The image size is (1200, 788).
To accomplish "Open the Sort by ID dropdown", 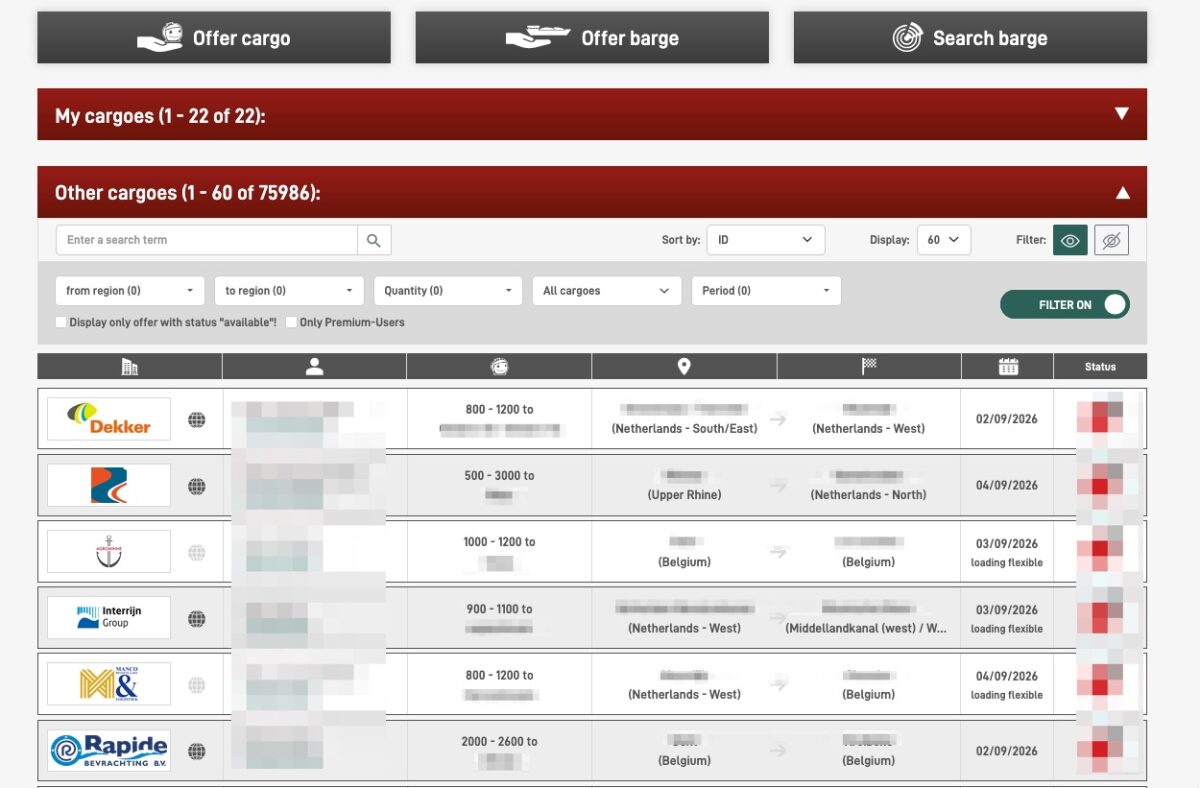I will (x=766, y=240).
